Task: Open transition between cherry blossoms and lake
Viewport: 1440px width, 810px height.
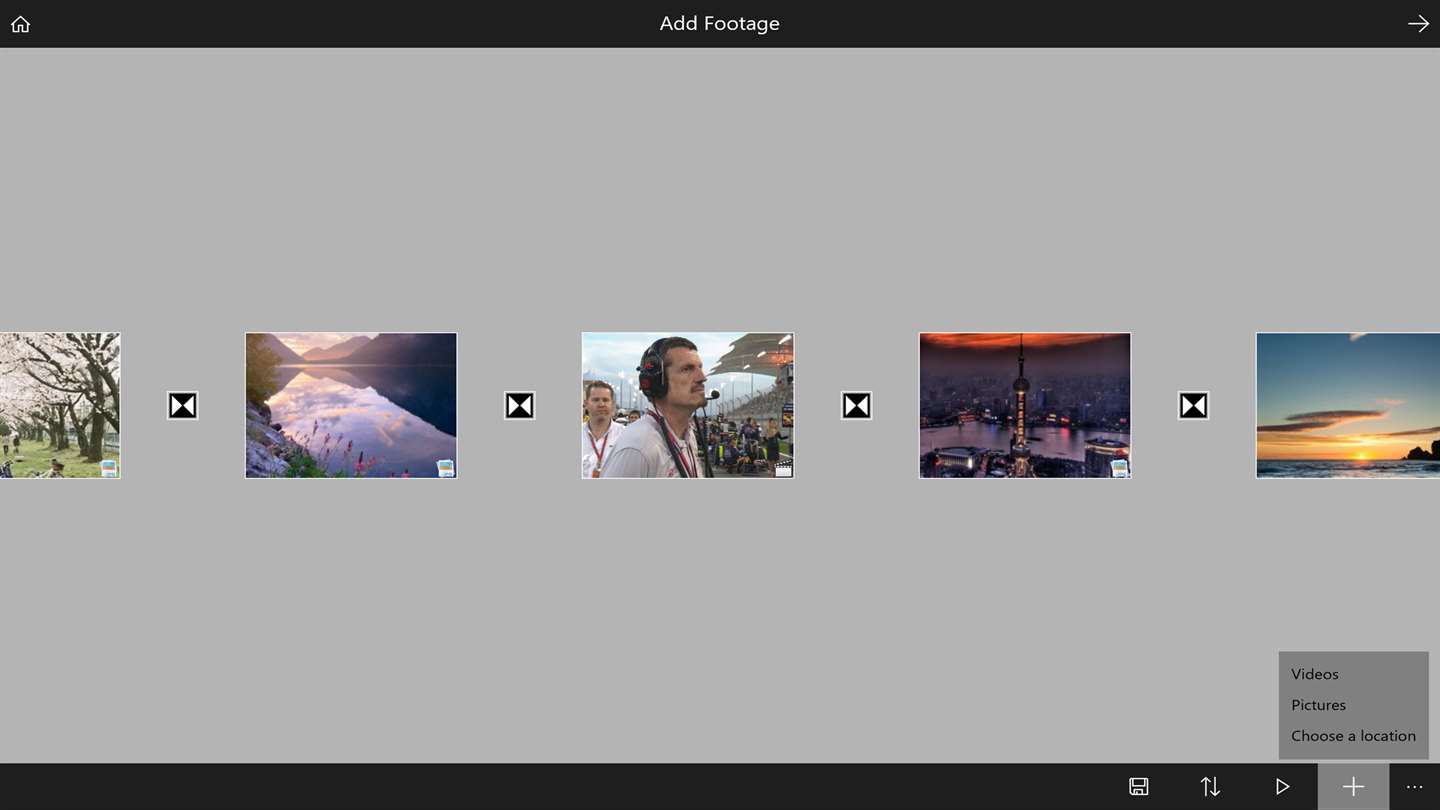Action: pos(182,405)
